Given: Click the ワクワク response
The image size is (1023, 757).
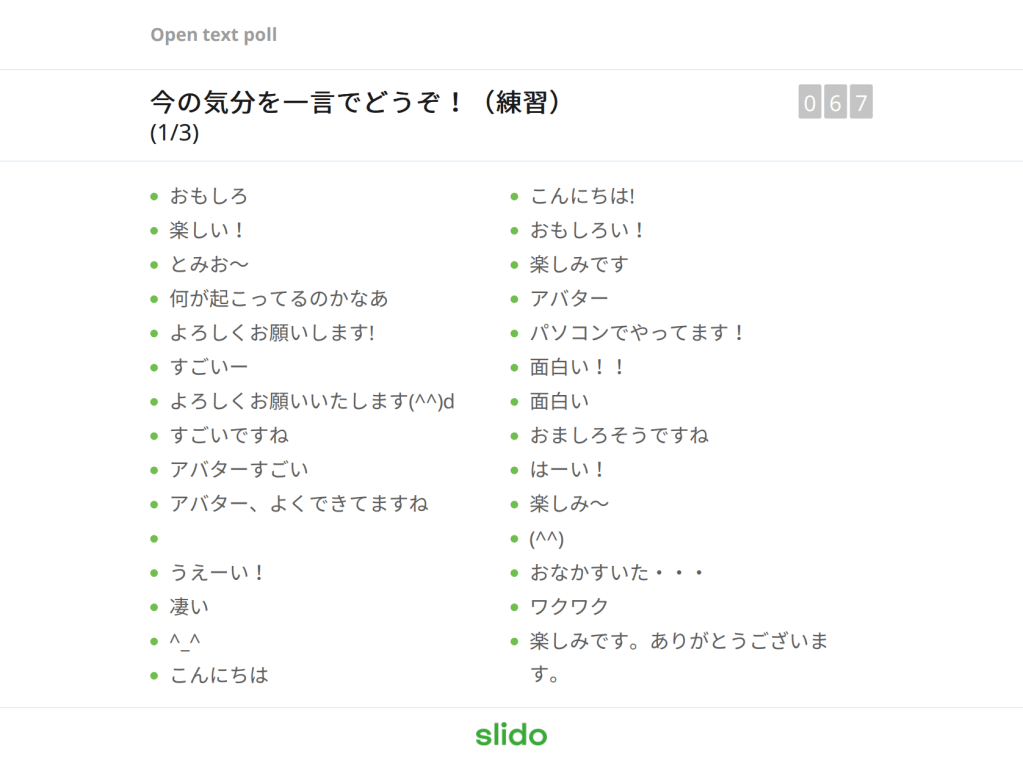Looking at the screenshot, I should (569, 606).
